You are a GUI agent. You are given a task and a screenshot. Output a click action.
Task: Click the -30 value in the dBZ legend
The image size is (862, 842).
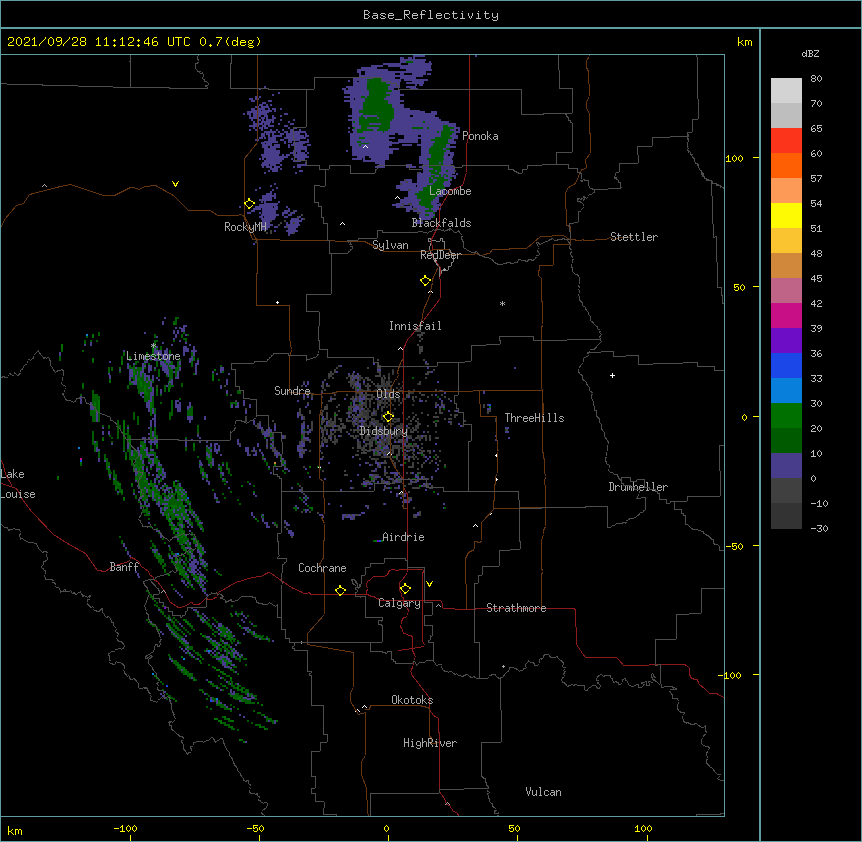click(x=819, y=528)
